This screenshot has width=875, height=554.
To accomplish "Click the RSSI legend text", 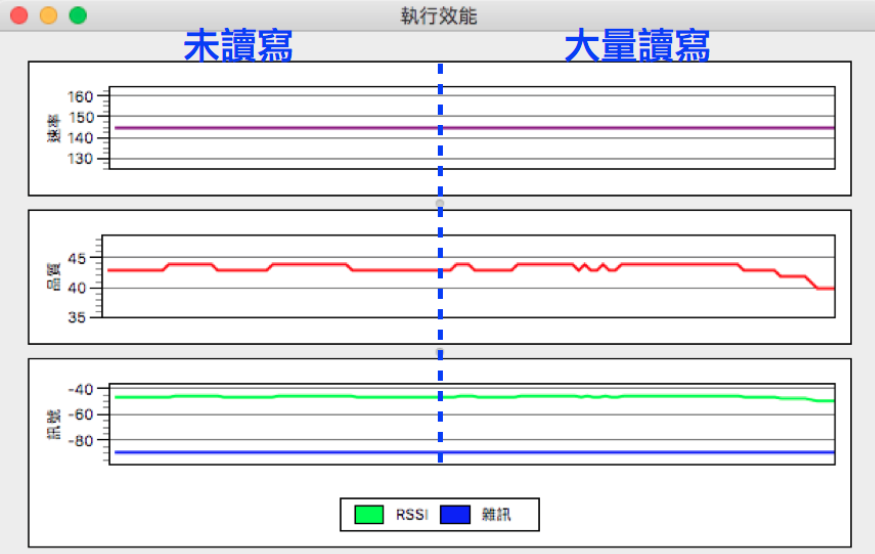I will 412,515.
